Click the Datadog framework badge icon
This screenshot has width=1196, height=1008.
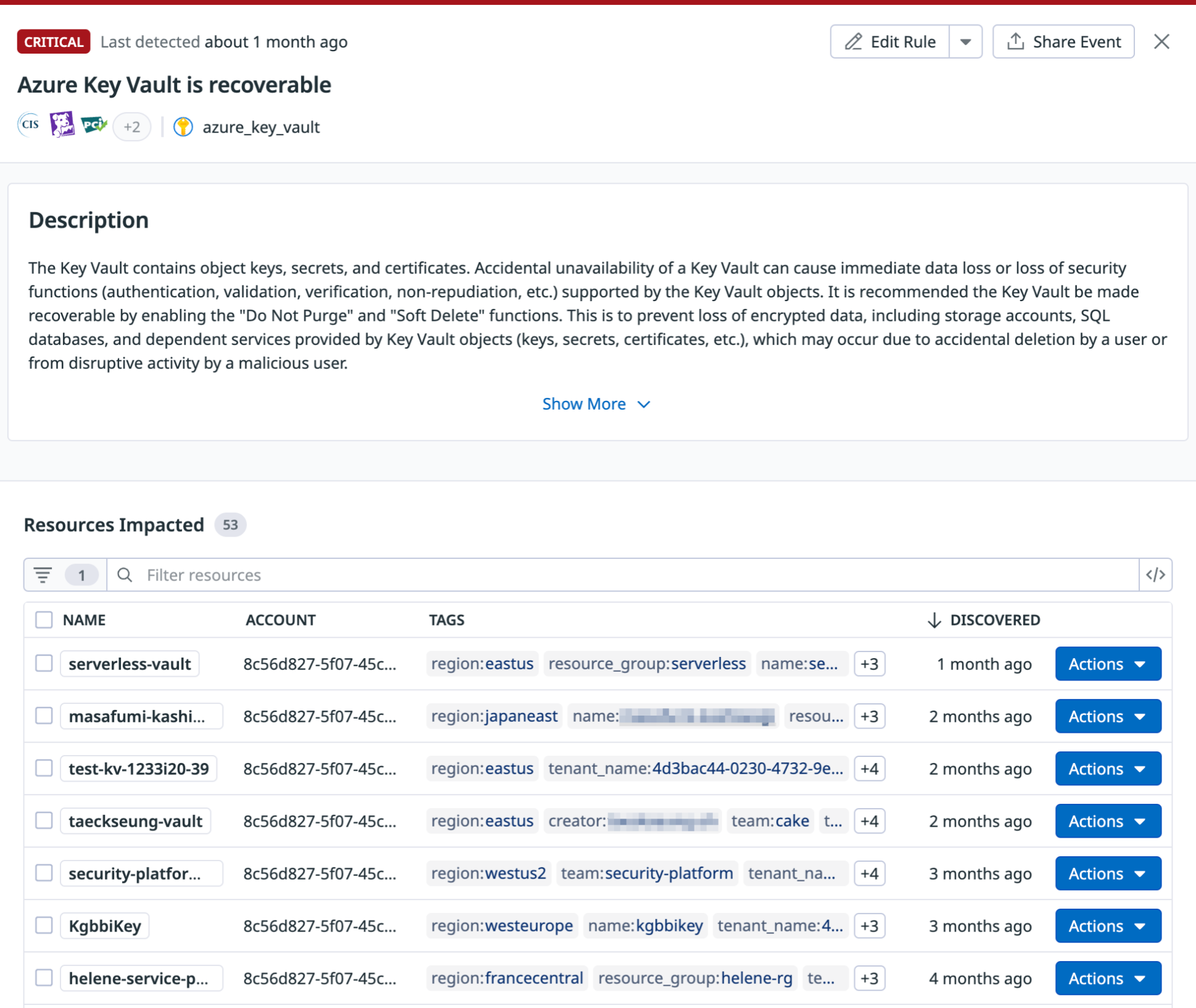[62, 125]
